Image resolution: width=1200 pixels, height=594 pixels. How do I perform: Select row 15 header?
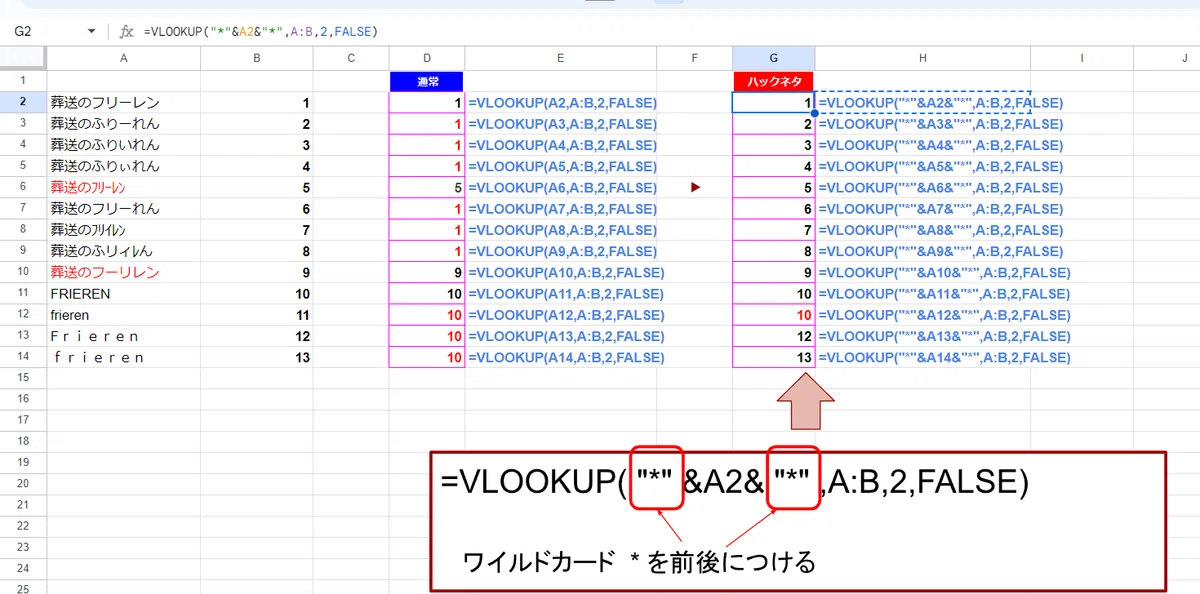click(23, 377)
